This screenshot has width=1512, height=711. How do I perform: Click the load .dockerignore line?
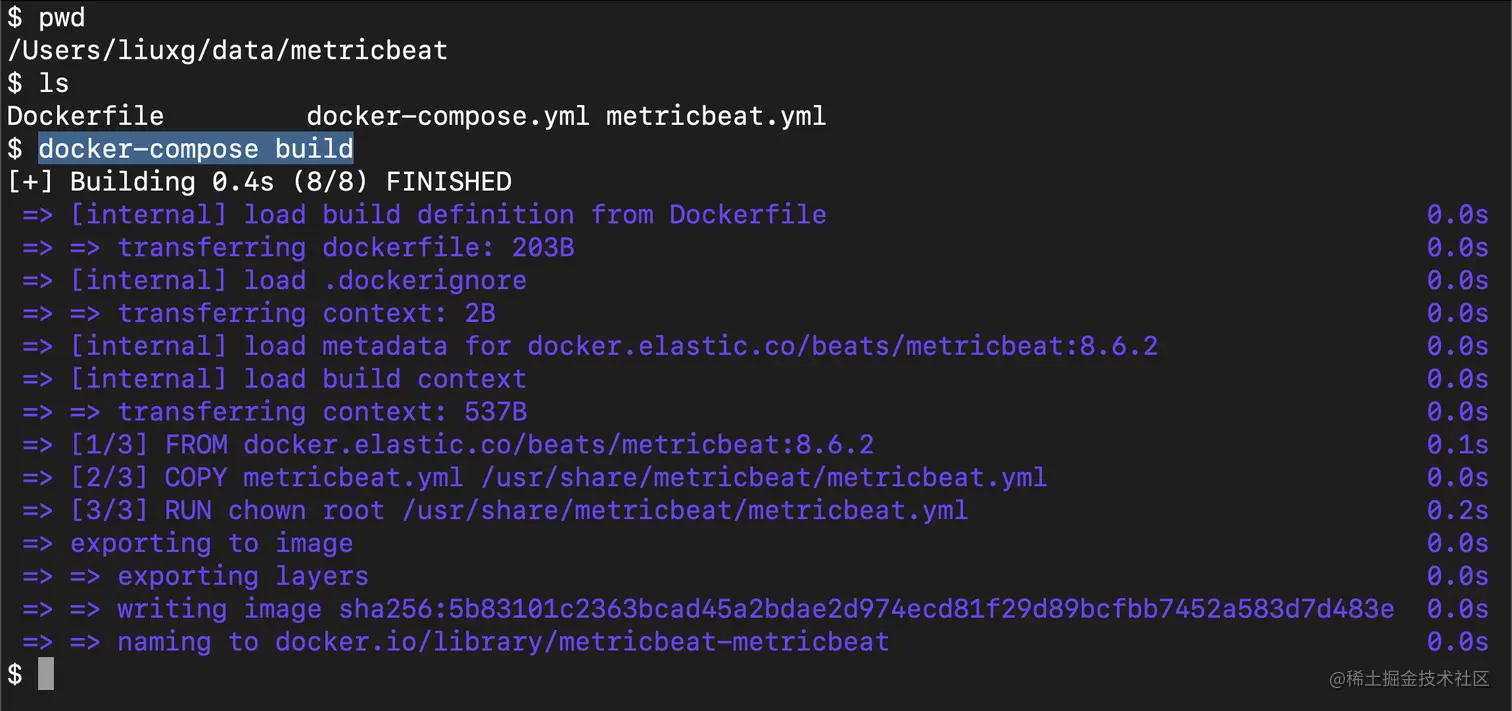(298, 280)
